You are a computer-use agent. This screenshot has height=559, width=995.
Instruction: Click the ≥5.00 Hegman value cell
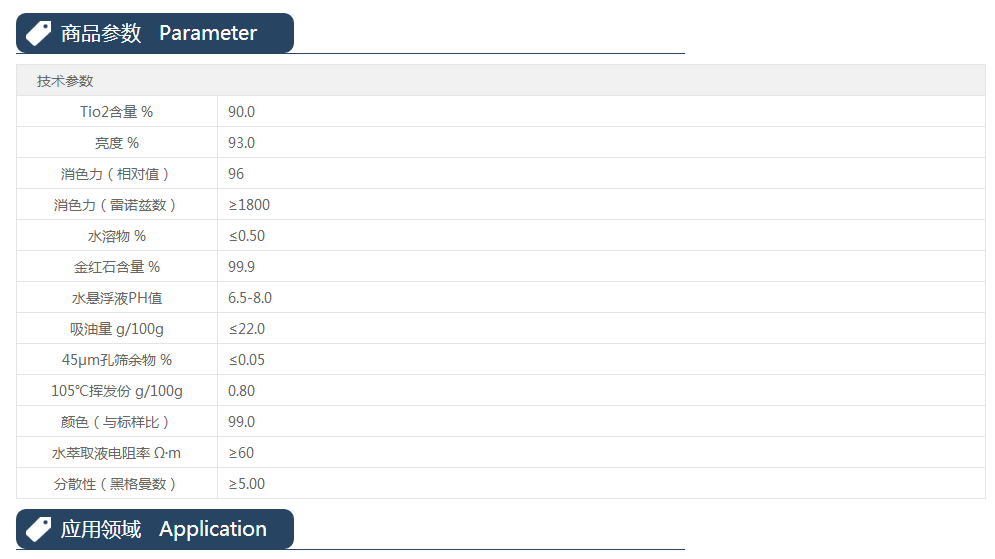pos(247,484)
